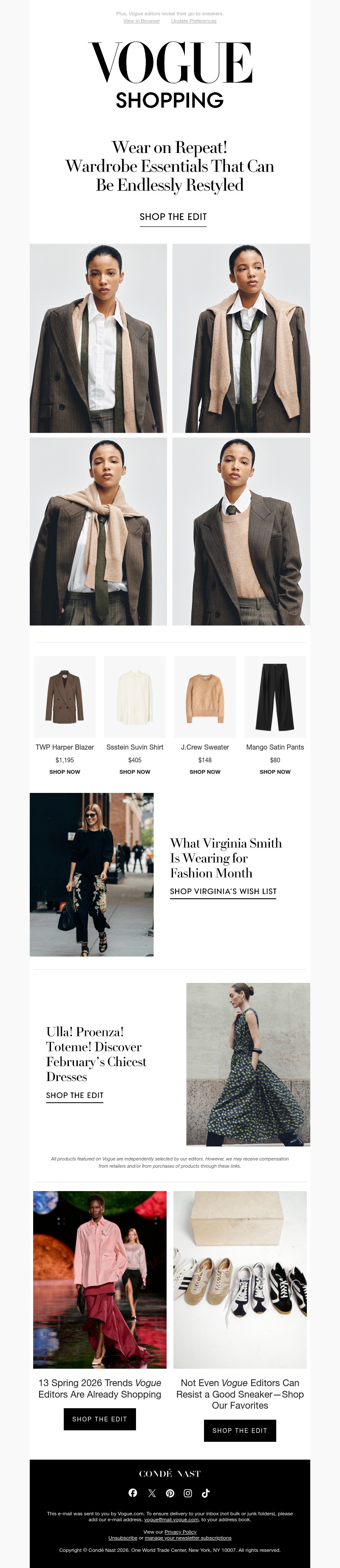Click Shop the Edit under February's Chicest Dresses

point(75,1095)
